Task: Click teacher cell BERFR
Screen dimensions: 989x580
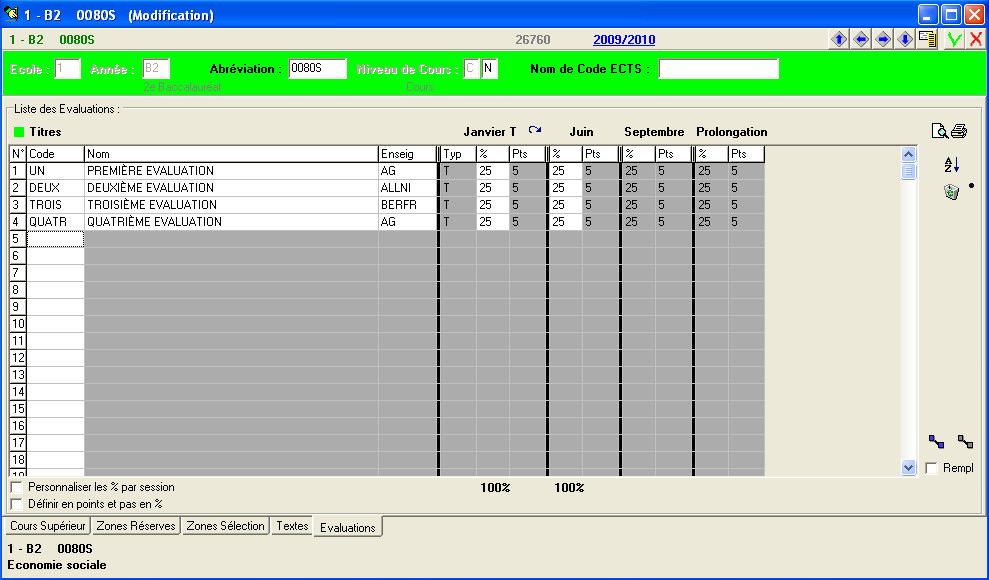Action: point(407,205)
